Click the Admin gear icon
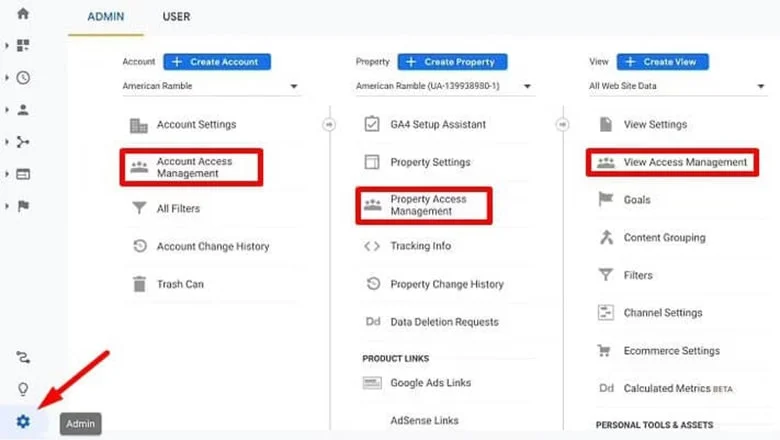This screenshot has width=780, height=440. click(x=23, y=422)
